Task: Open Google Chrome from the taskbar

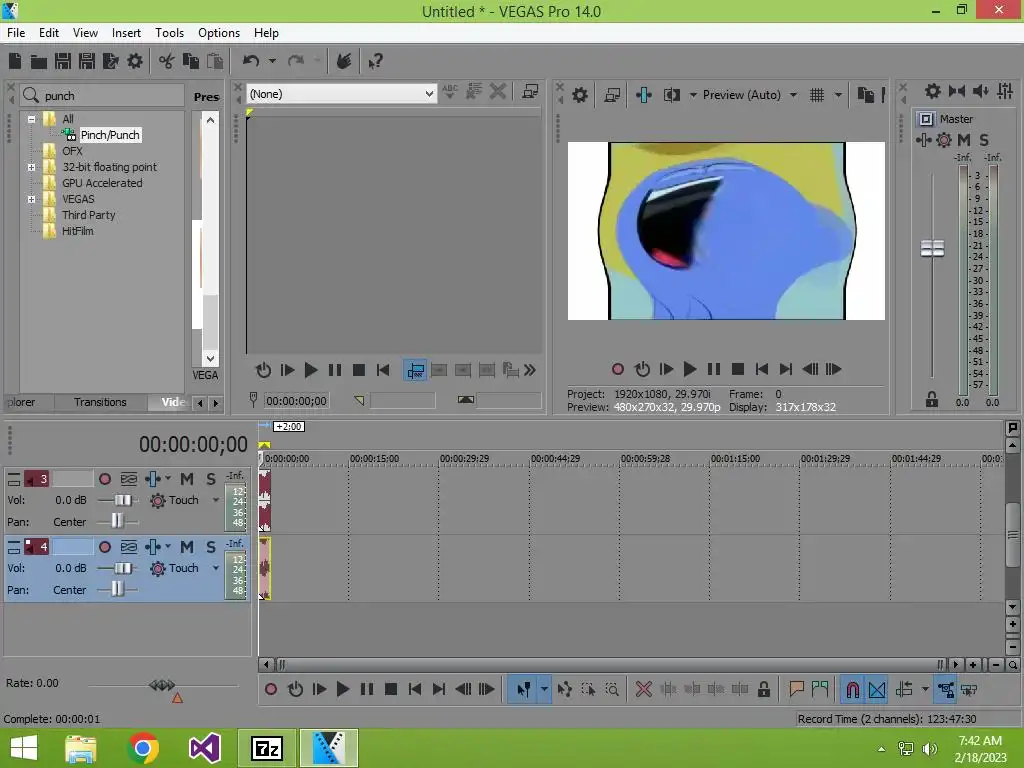Action: (x=143, y=748)
